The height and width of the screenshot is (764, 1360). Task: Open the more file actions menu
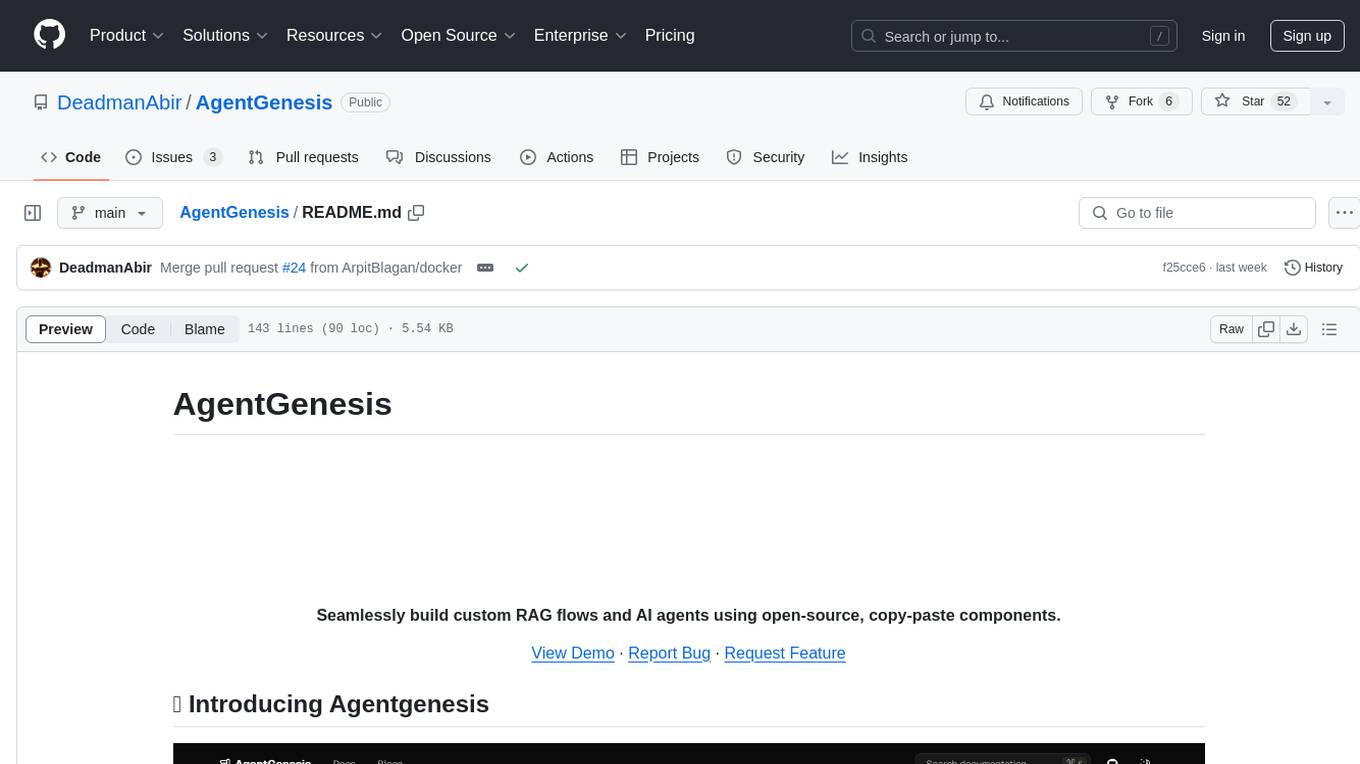[x=1344, y=213]
